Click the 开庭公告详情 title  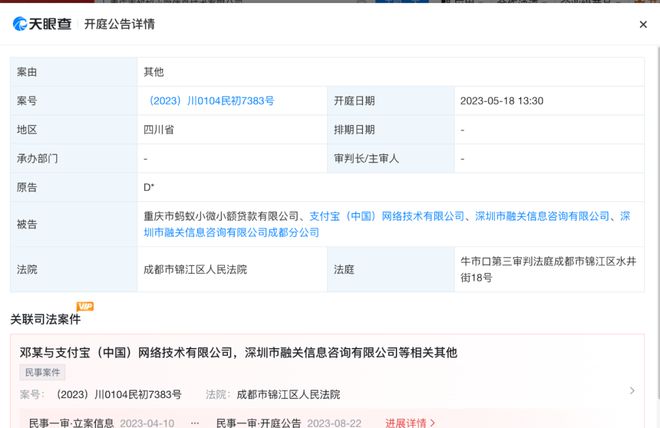pos(120,24)
